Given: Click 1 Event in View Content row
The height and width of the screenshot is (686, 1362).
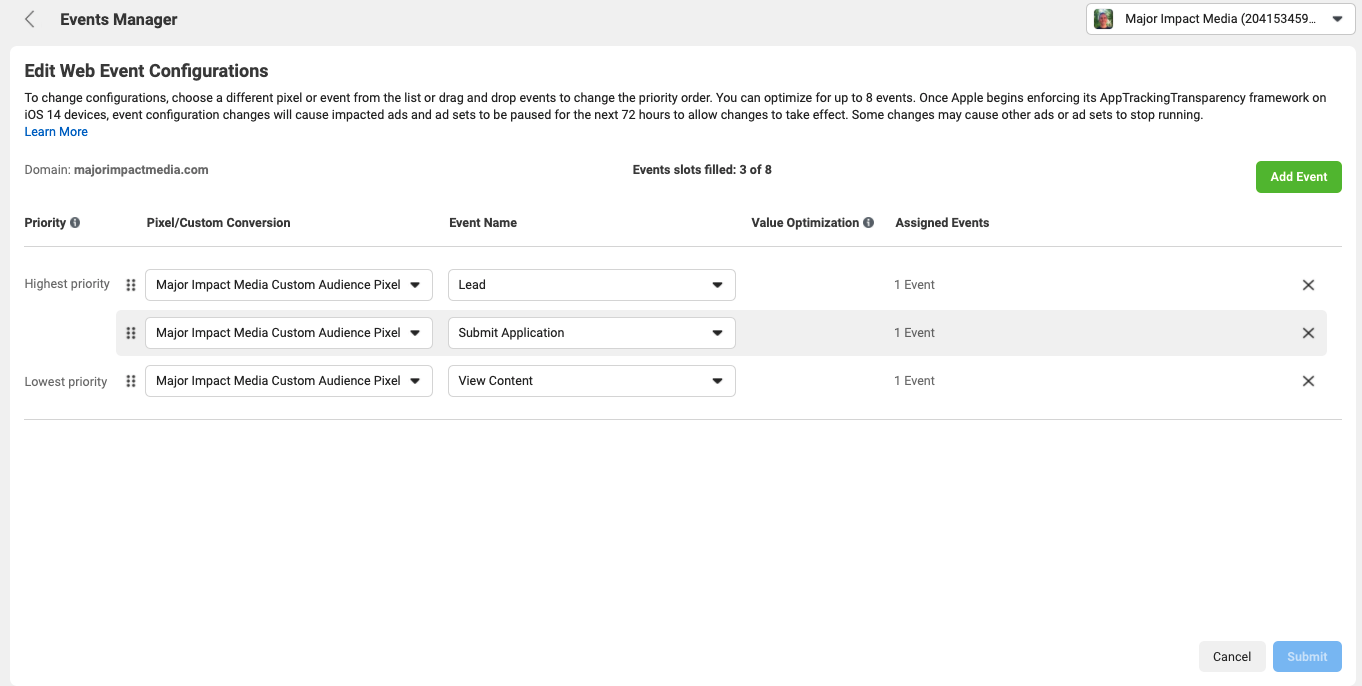Looking at the screenshot, I should (x=914, y=381).
